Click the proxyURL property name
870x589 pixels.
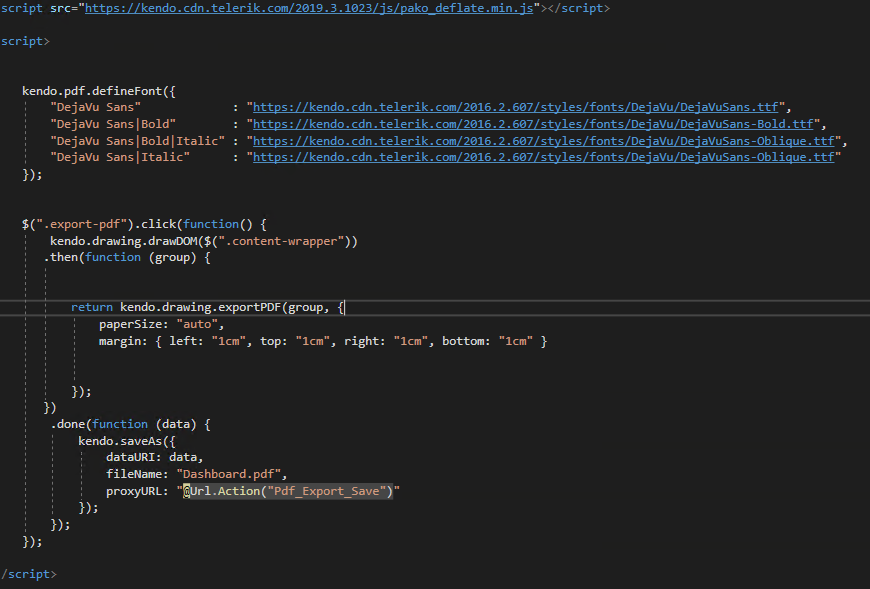pyautogui.click(x=134, y=491)
